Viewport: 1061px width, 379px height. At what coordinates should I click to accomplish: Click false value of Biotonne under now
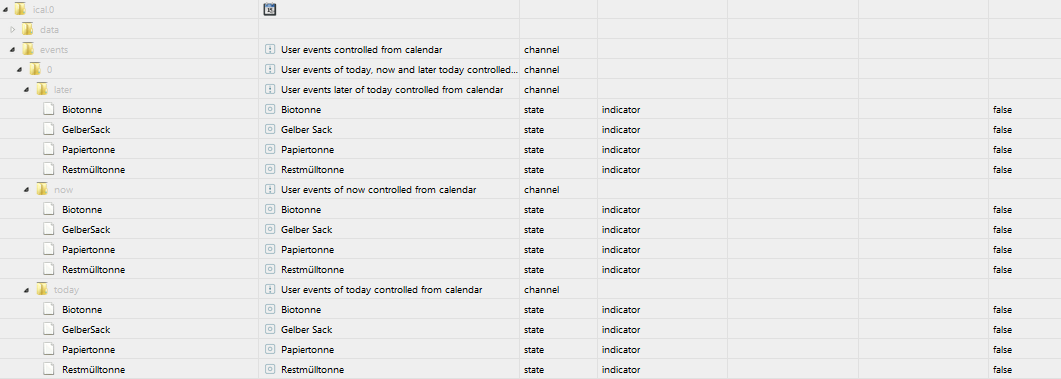click(1002, 210)
